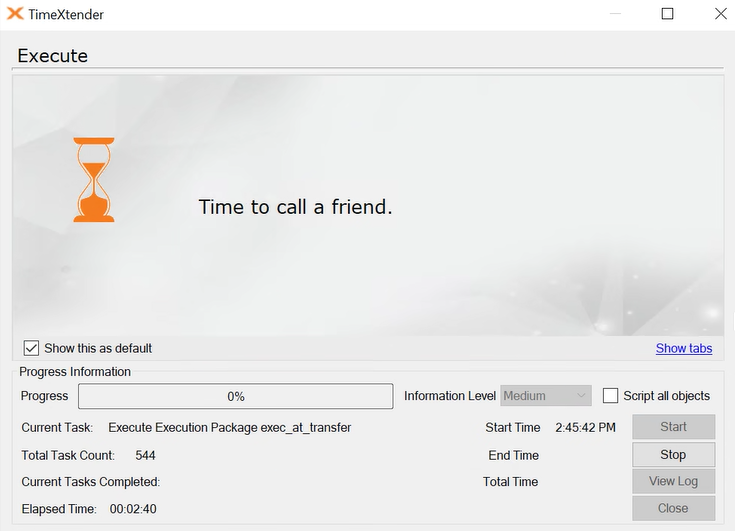Image resolution: width=735 pixels, height=531 pixels.
Task: Select the 'Time to call a friend.' message
Action: tap(295, 207)
